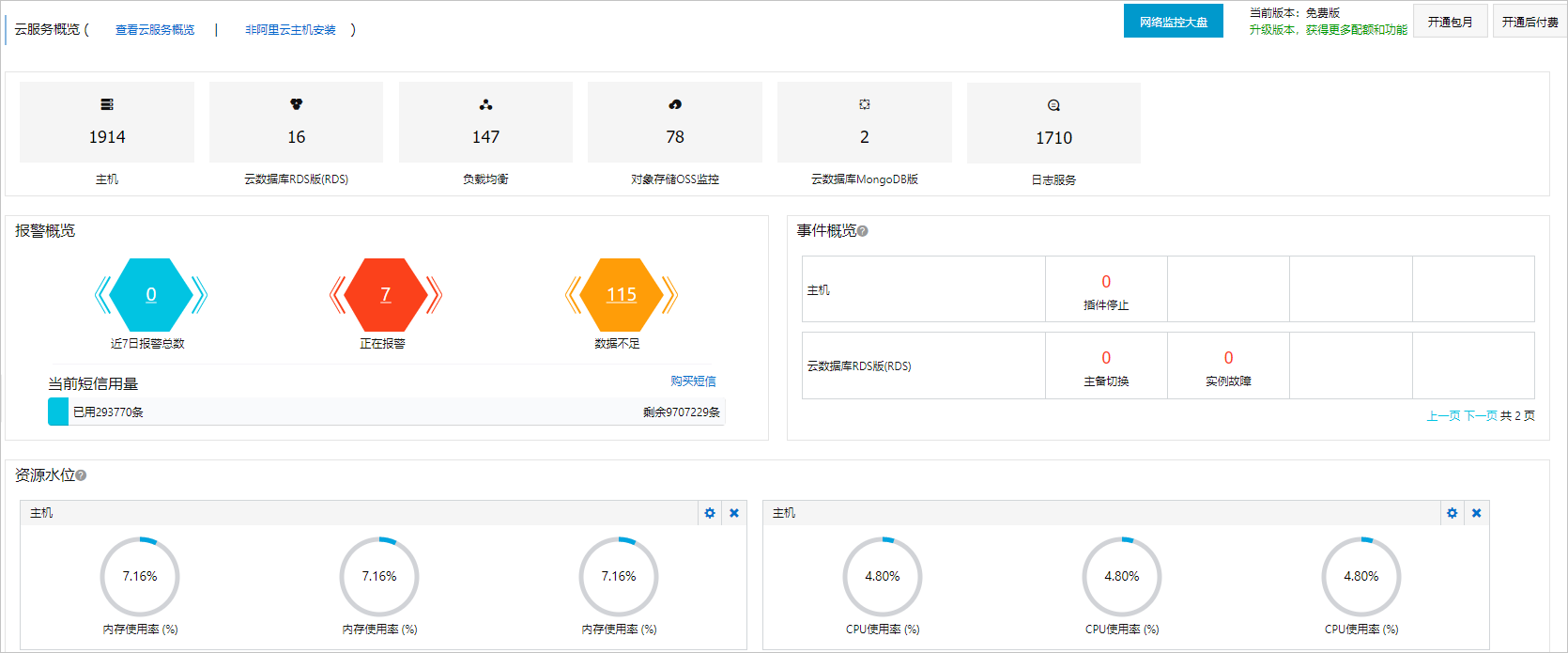Click the 云数据库MongoDB版 icon
The width and height of the screenshot is (1568, 653).
pos(865,104)
